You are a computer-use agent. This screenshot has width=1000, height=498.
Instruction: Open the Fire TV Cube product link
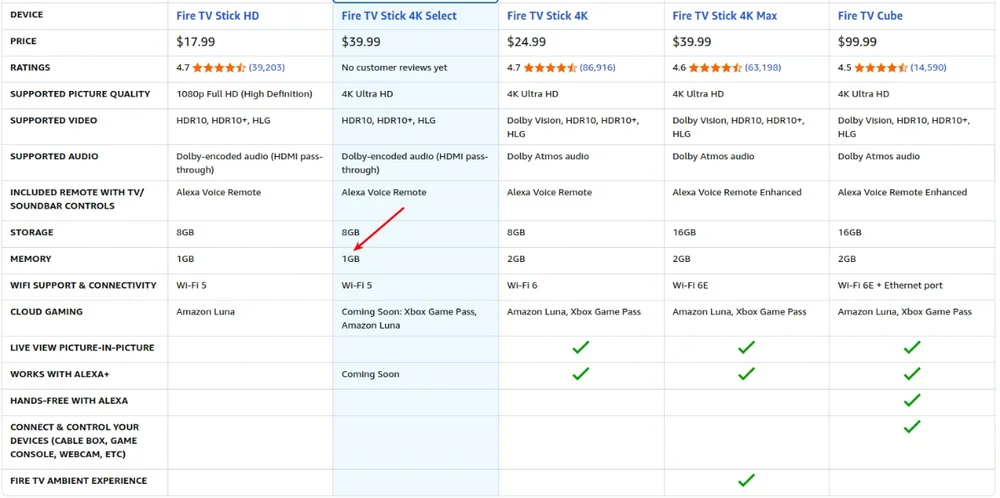click(870, 16)
